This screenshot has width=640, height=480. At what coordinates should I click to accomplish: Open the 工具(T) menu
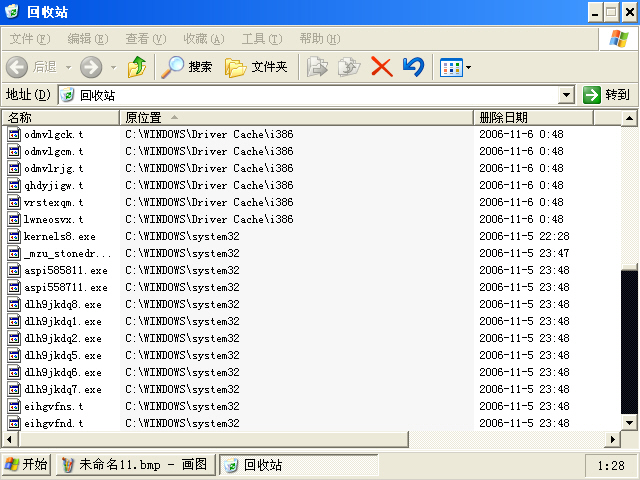click(262, 39)
